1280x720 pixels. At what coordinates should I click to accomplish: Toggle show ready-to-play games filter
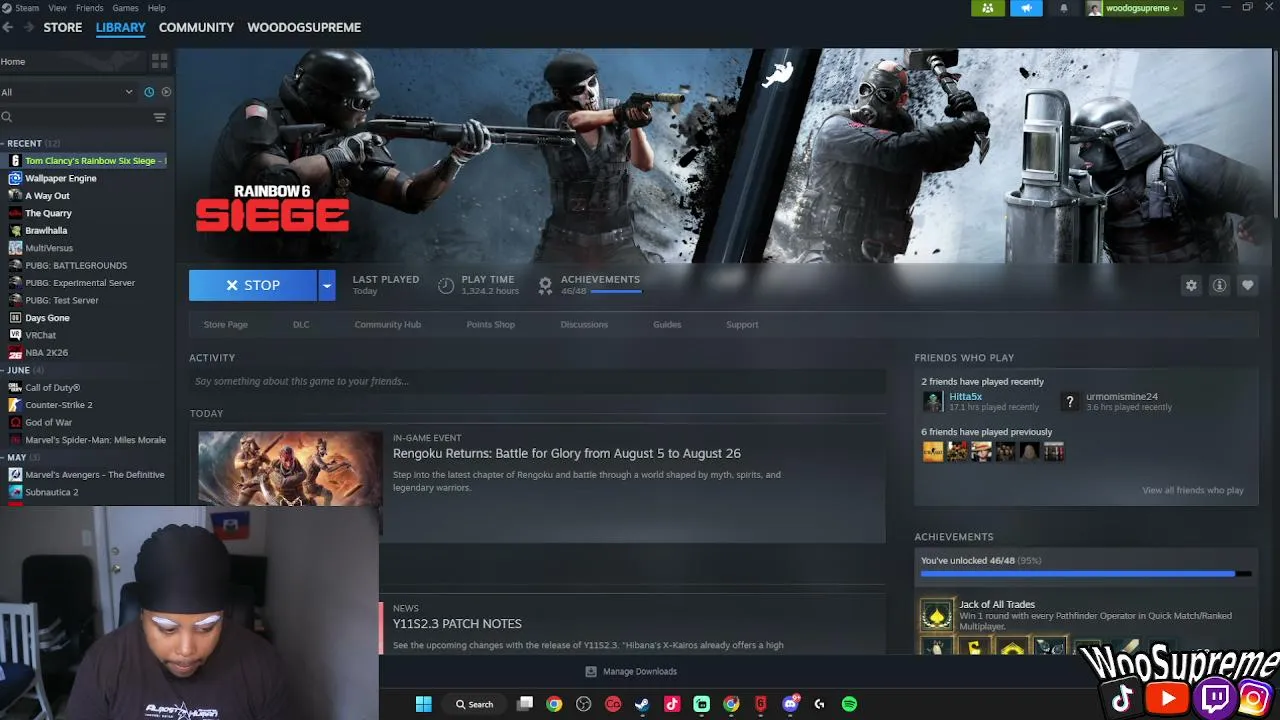(166, 92)
